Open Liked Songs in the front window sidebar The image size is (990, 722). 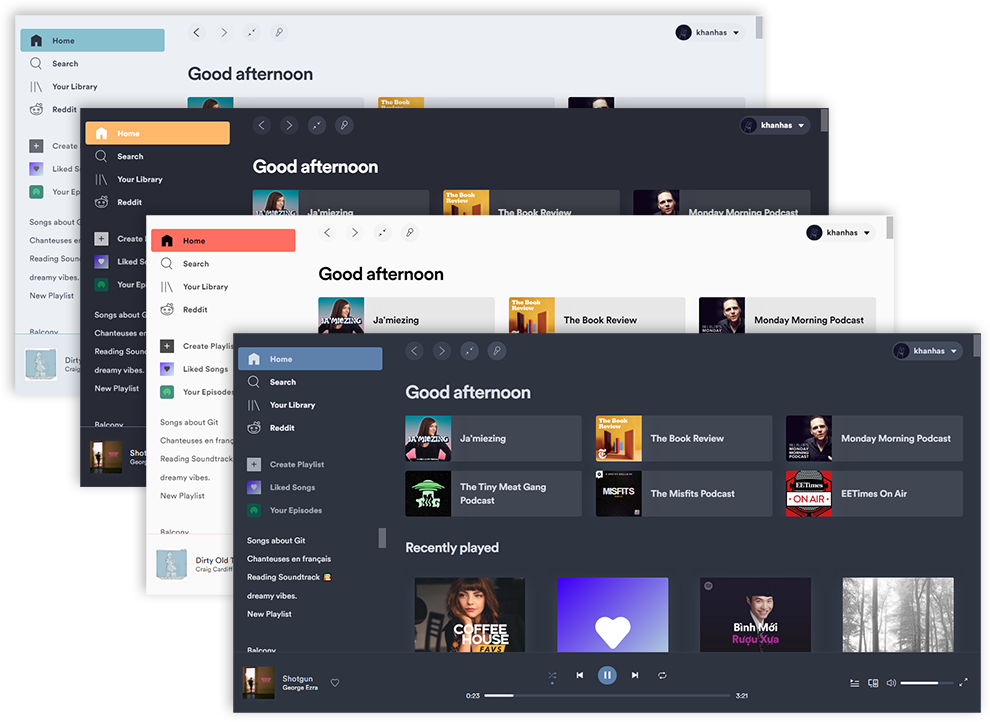click(282, 487)
